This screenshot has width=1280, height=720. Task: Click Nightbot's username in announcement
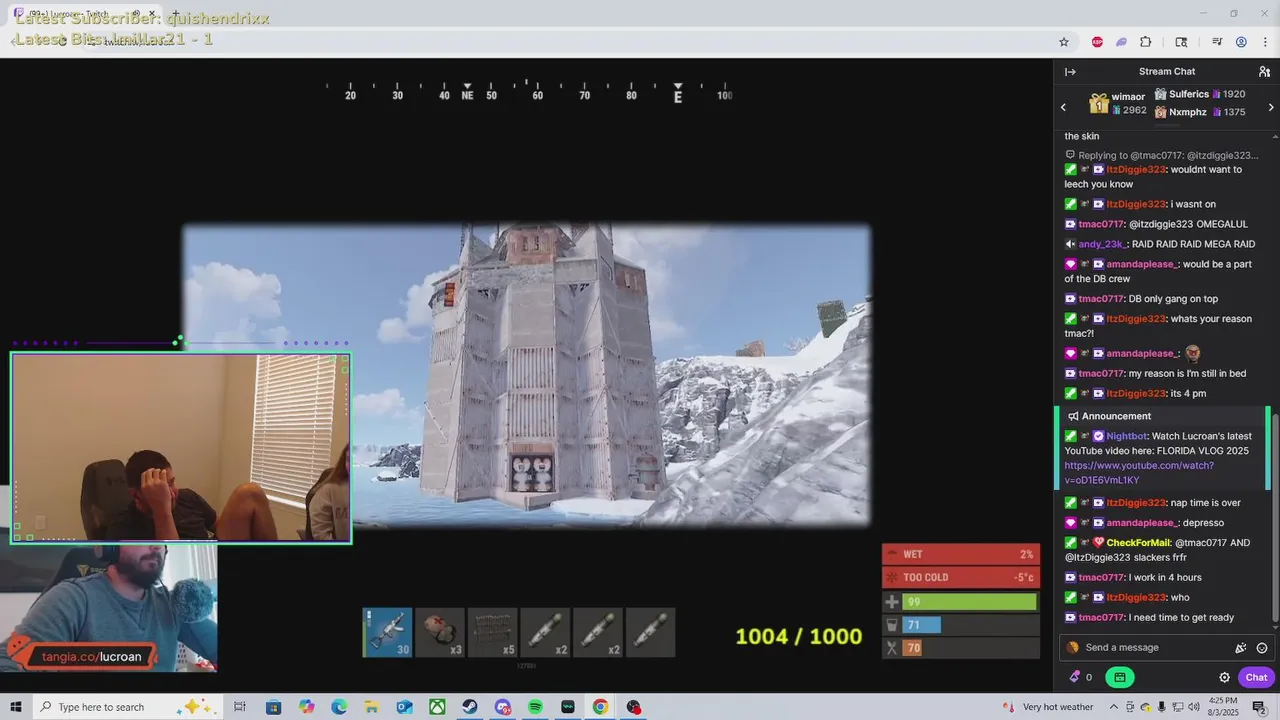point(1127,436)
